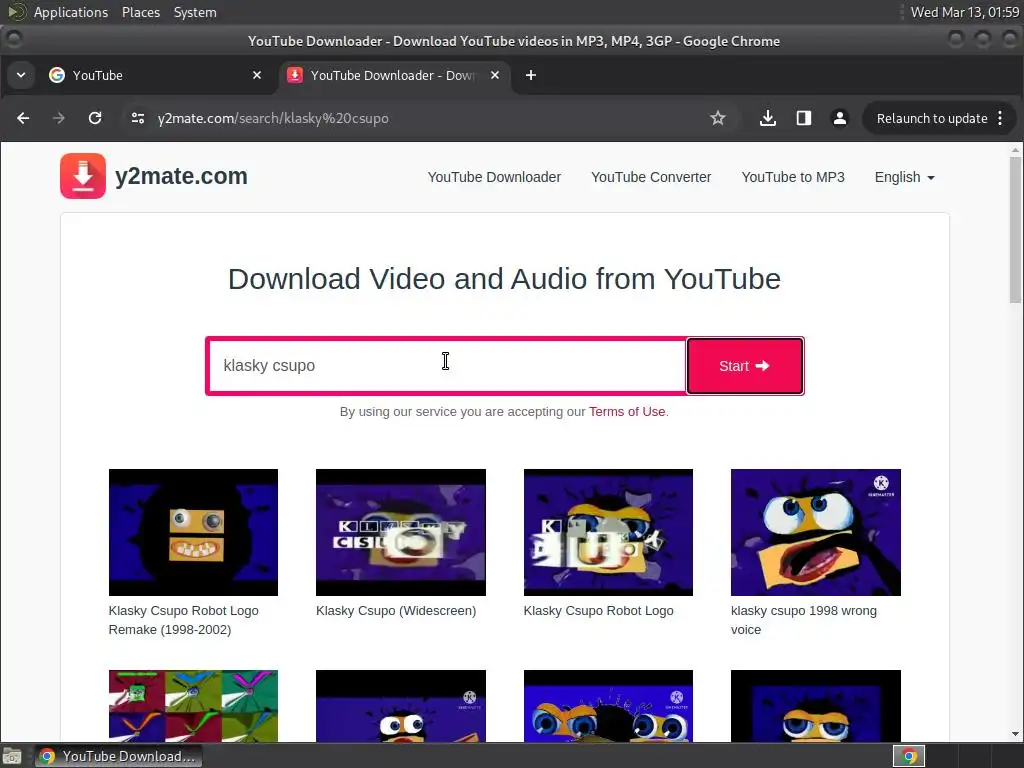Click the clock showing Wed Mar 13

965,12
